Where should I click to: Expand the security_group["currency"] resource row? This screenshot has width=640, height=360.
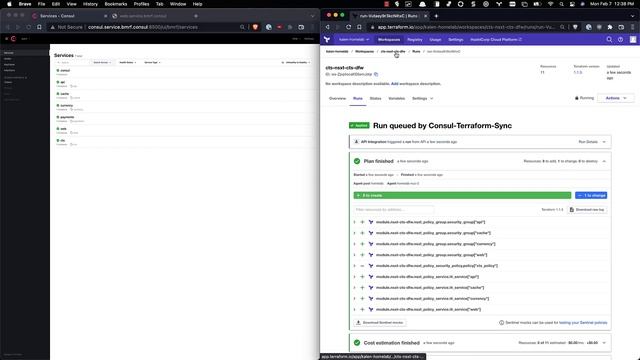[354, 244]
